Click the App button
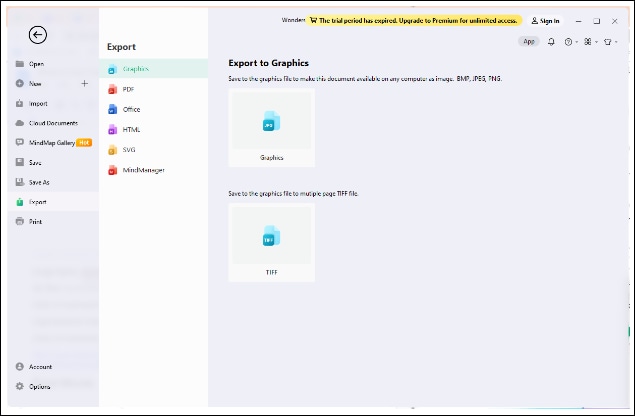 click(528, 41)
